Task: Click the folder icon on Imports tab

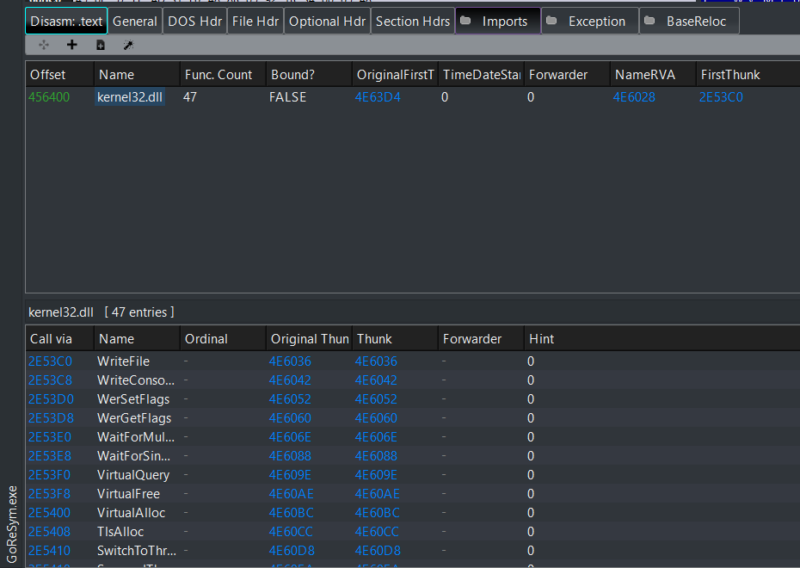Action: pos(465,21)
